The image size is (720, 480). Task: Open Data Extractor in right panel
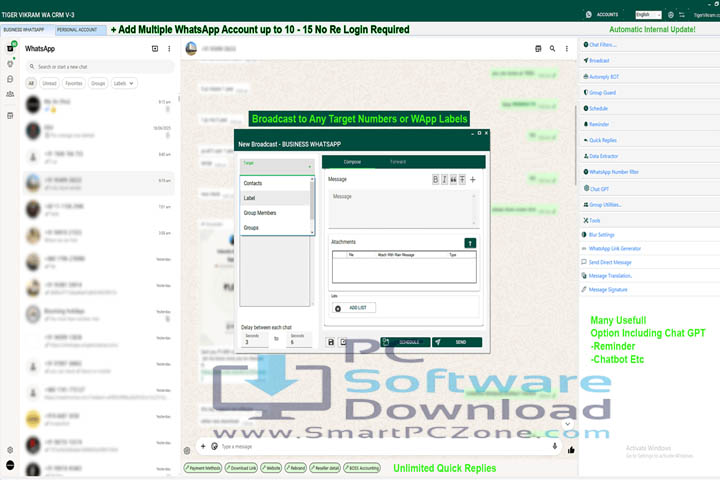tap(601, 156)
